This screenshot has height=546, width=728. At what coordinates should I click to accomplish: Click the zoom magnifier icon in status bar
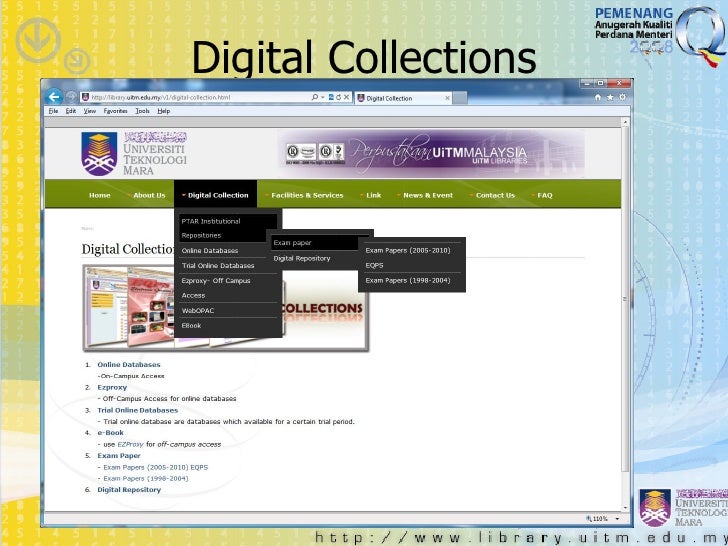(x=589, y=518)
